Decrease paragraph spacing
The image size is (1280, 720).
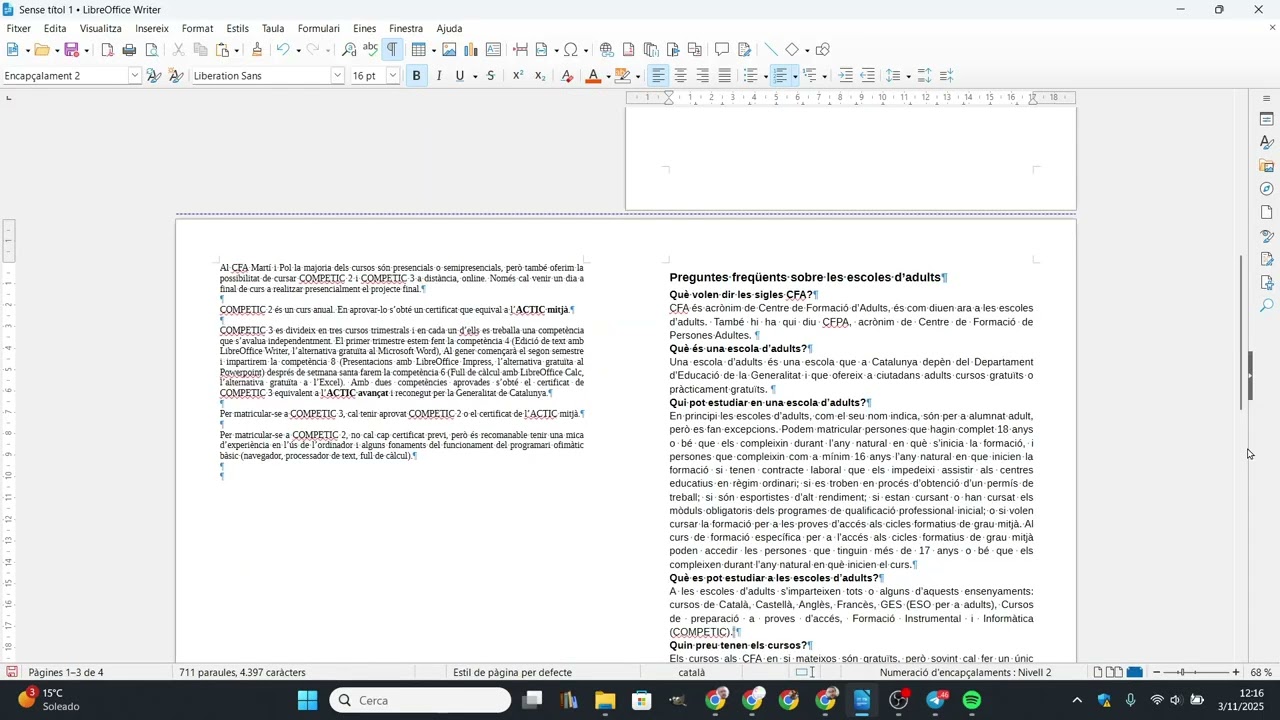(x=947, y=76)
